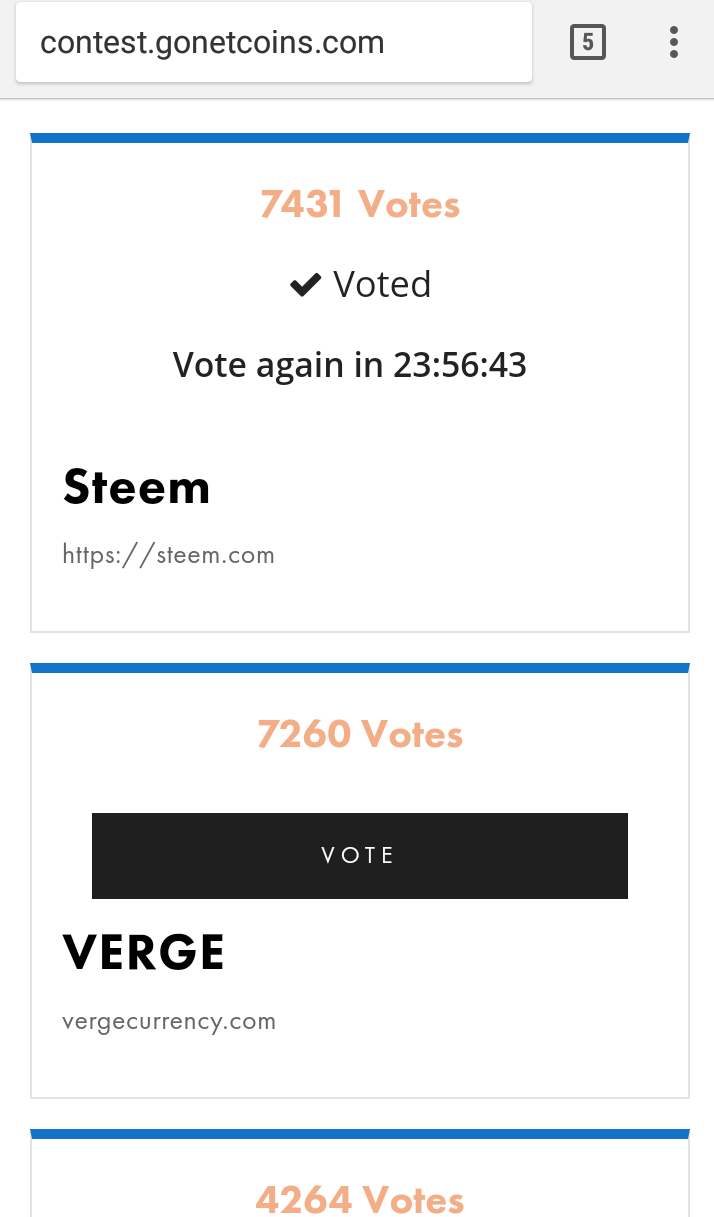Click the 7260 Votes count
This screenshot has height=1217, width=714.
click(x=359, y=735)
